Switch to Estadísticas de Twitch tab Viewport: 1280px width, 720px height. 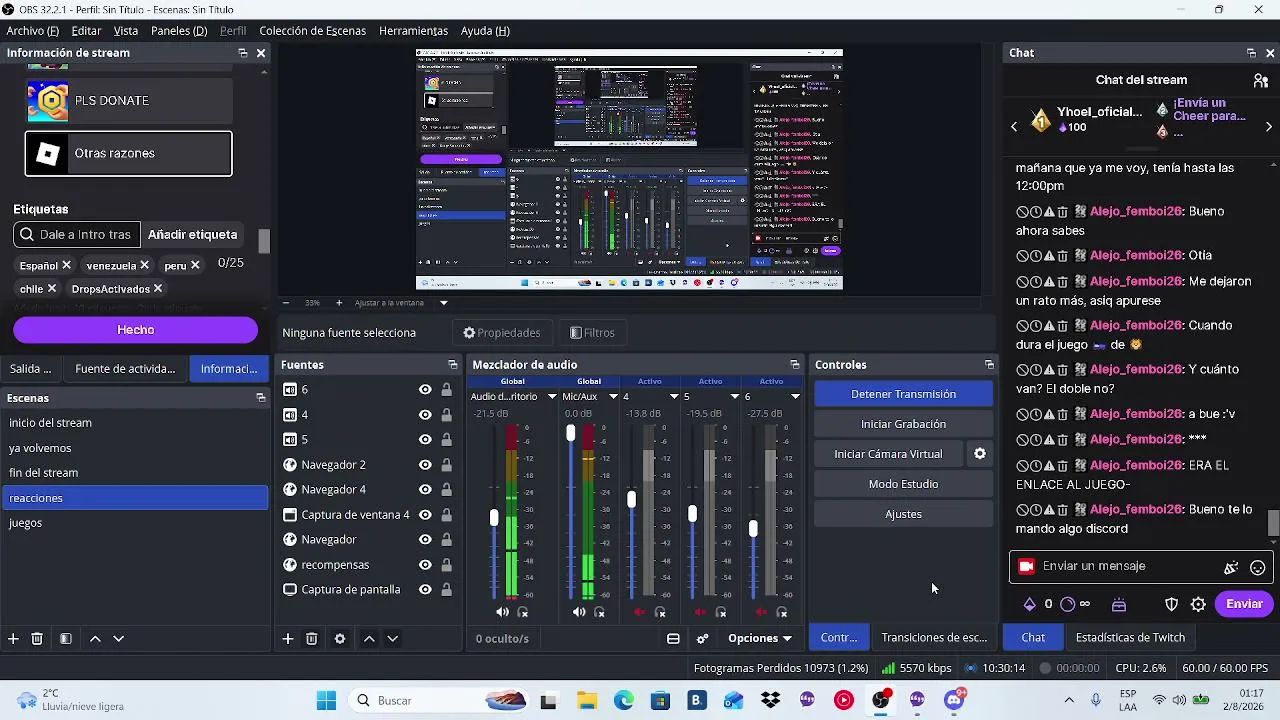(x=1130, y=638)
